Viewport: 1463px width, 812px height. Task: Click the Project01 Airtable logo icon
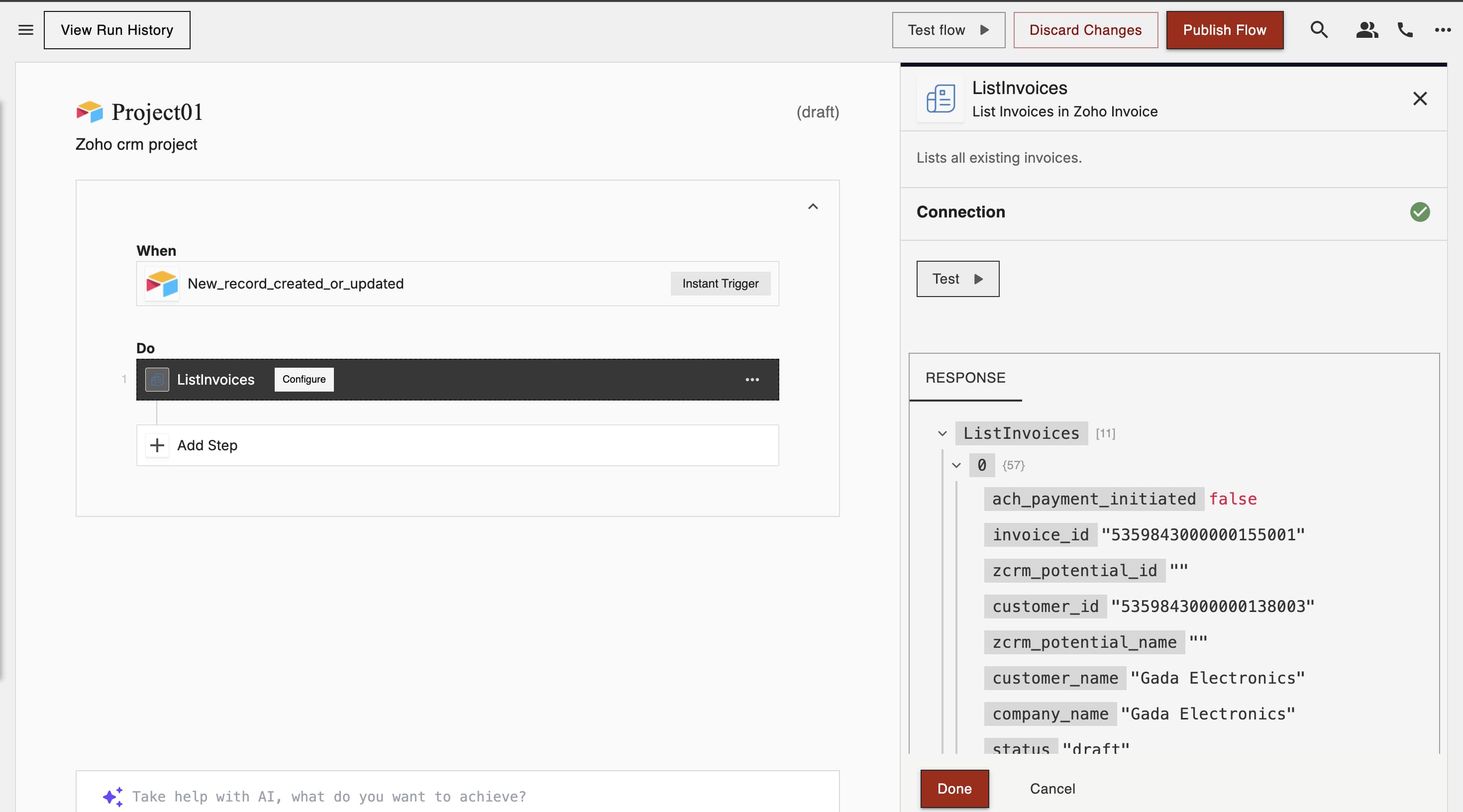click(x=90, y=112)
